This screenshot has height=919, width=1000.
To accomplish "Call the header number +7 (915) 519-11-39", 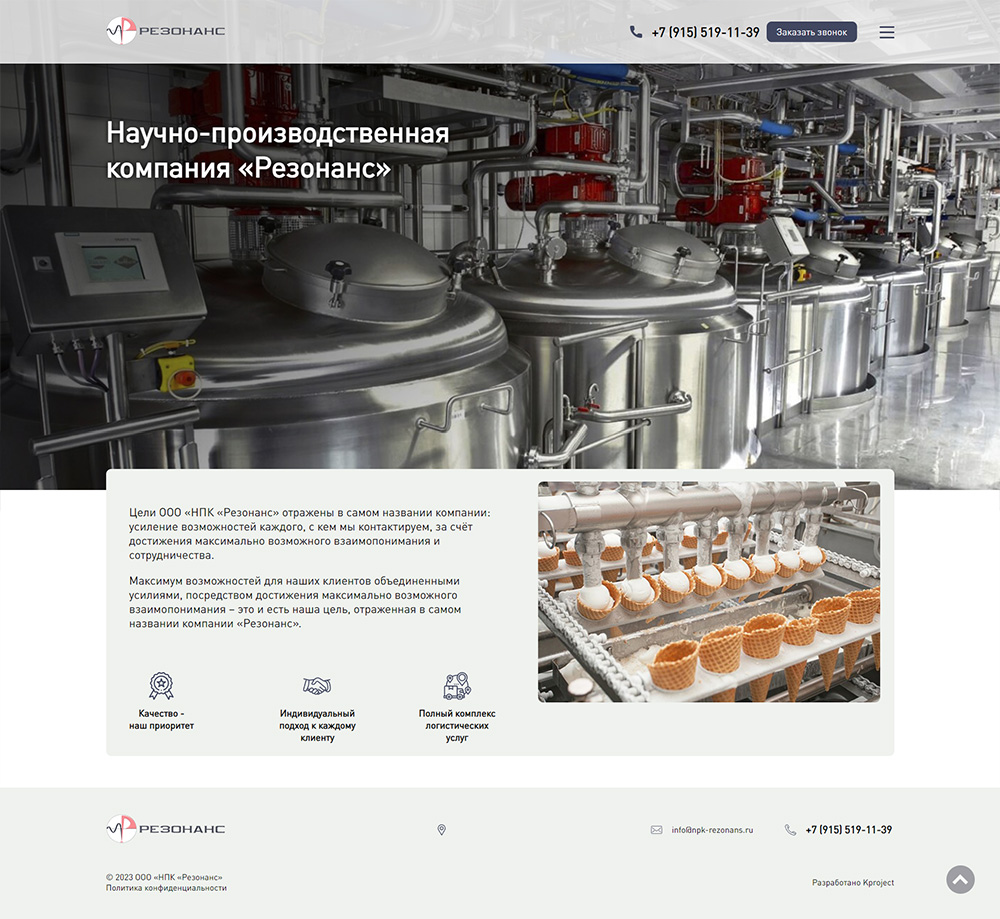I will pyautogui.click(x=705, y=32).
